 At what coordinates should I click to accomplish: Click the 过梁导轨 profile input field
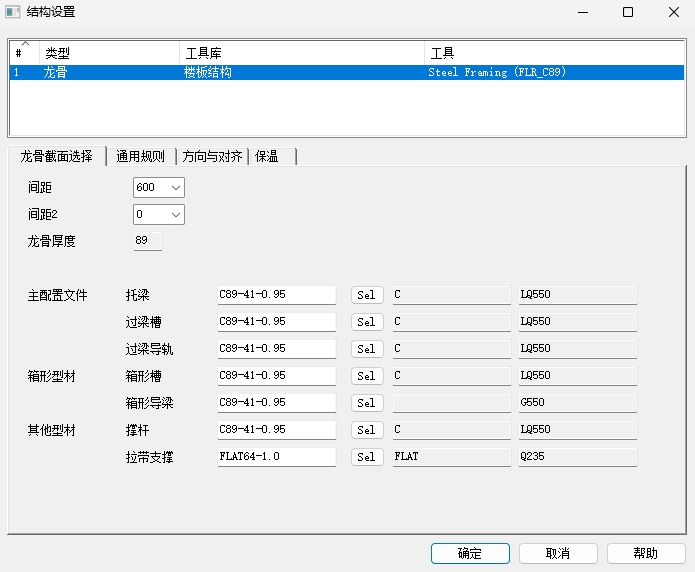(x=277, y=349)
